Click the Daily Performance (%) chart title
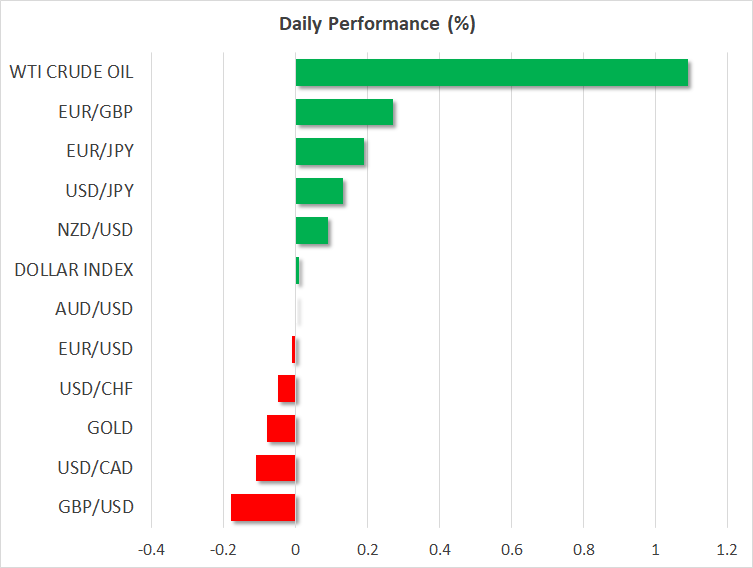This screenshot has width=753, height=568. (376, 24)
